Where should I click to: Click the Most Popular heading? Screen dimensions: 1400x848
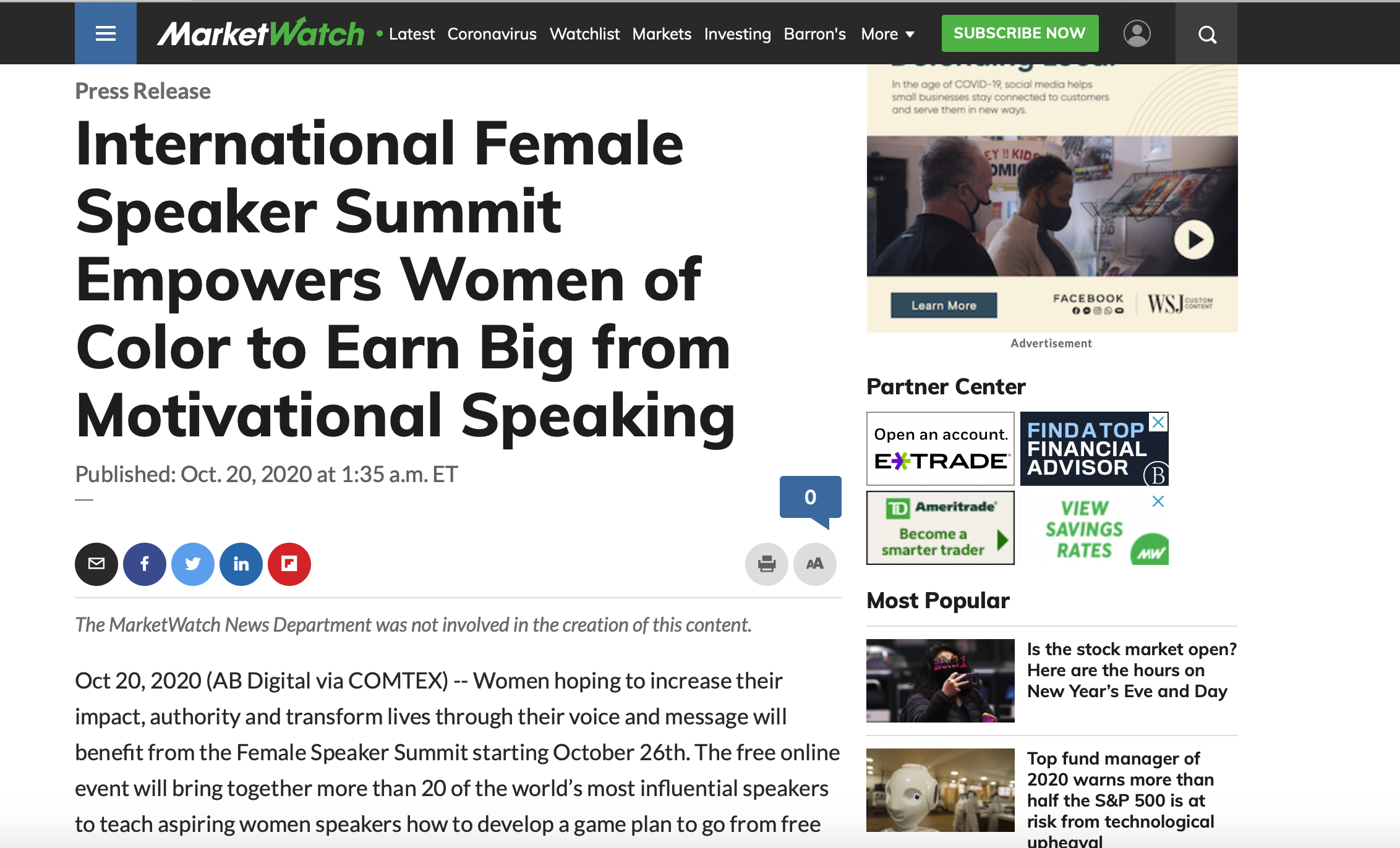coord(938,600)
